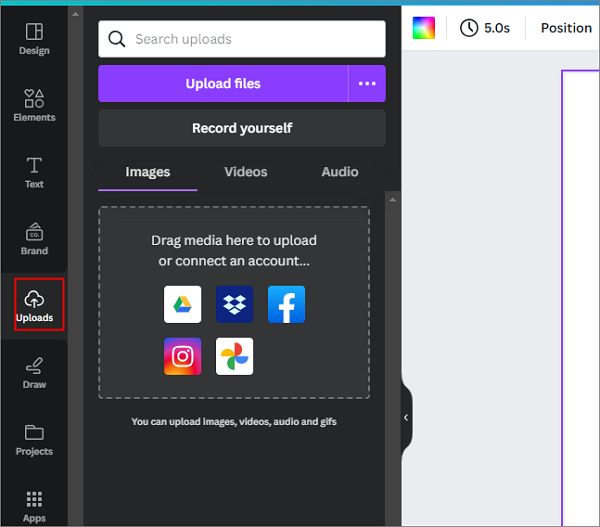Click the sidebar scrollbar up arrow
Screen dimensions: 600x527
click(x=75, y=14)
